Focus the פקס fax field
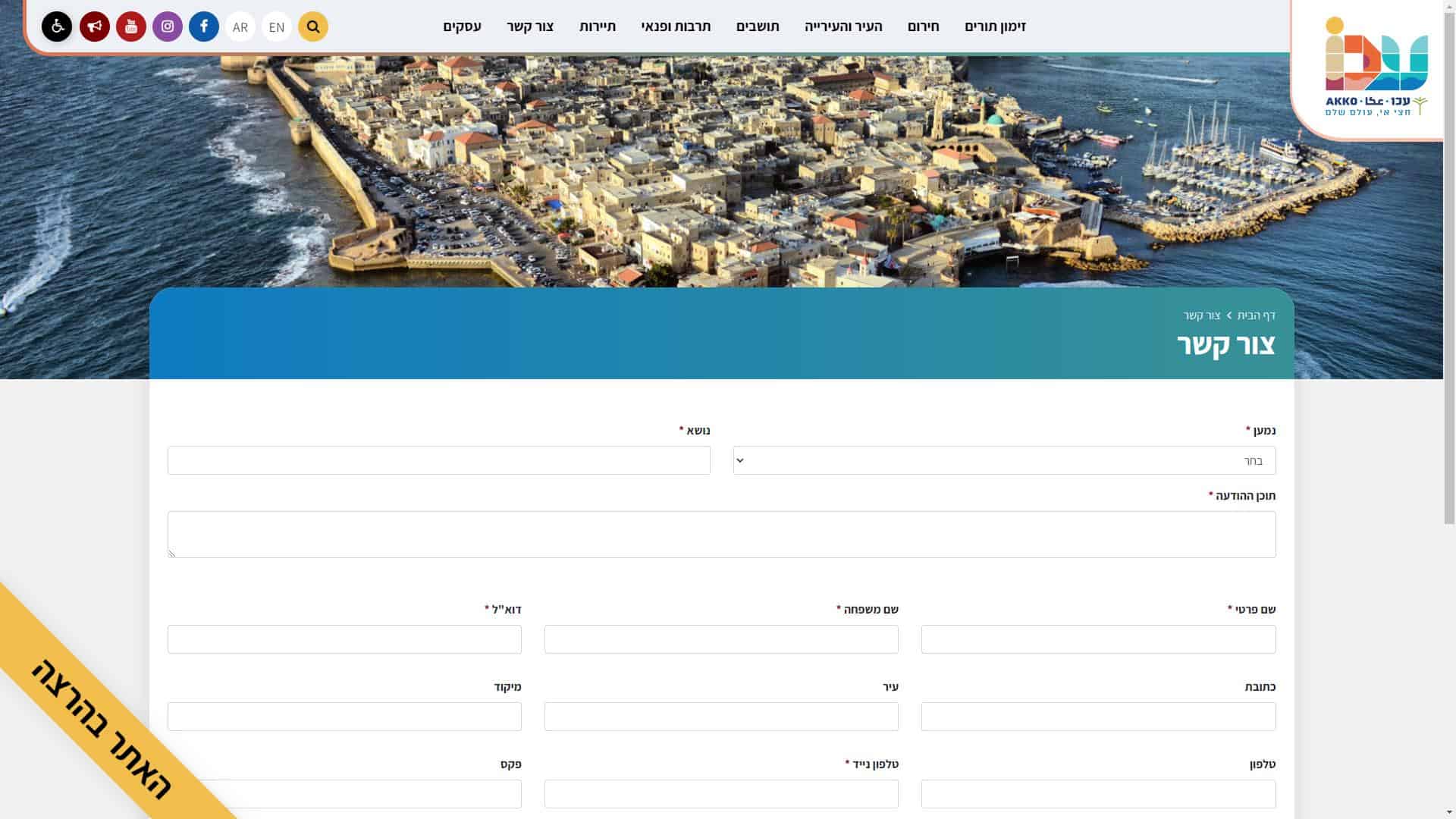Image resolution: width=1456 pixels, height=819 pixels. tap(344, 794)
